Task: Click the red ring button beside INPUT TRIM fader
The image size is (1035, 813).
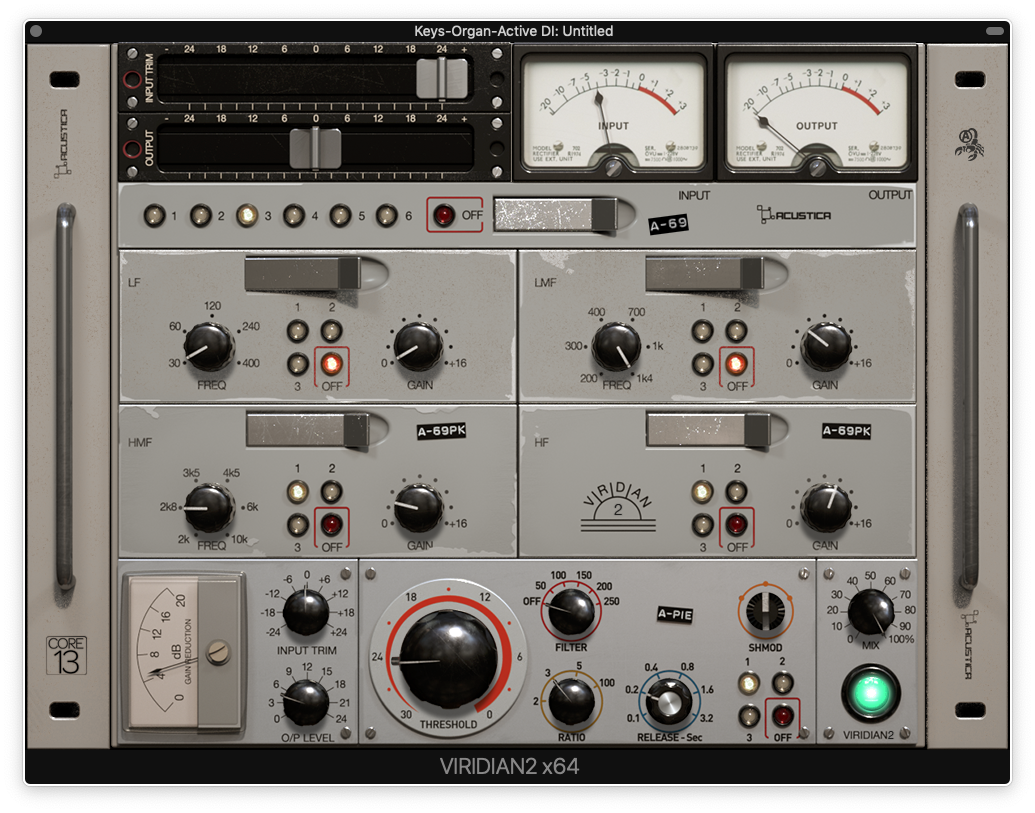Action: (133, 80)
